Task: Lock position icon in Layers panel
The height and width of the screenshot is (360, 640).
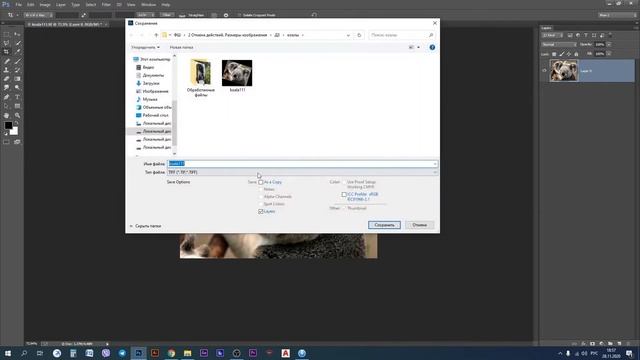Action: pyautogui.click(x=569, y=54)
